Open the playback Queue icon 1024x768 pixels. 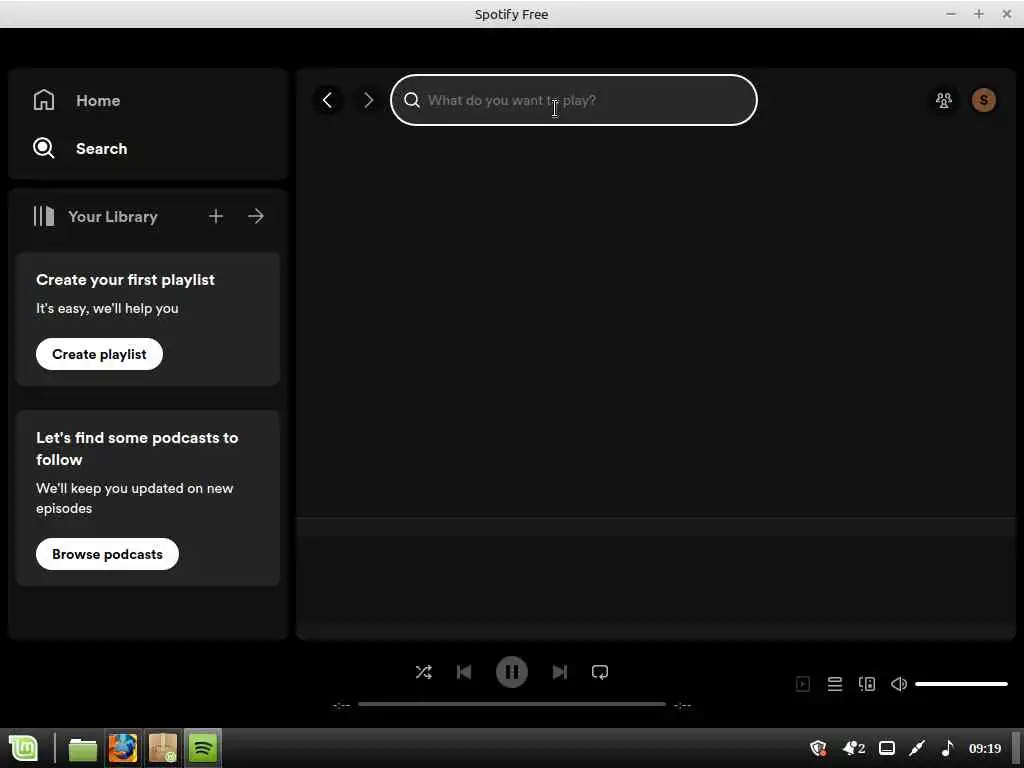(x=835, y=684)
